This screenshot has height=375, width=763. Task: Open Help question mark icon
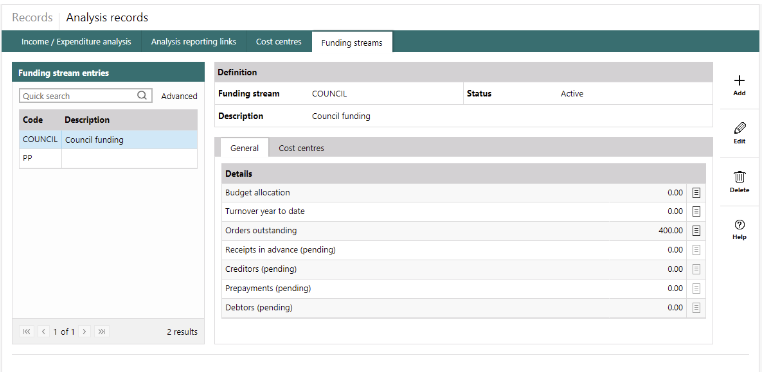739,225
